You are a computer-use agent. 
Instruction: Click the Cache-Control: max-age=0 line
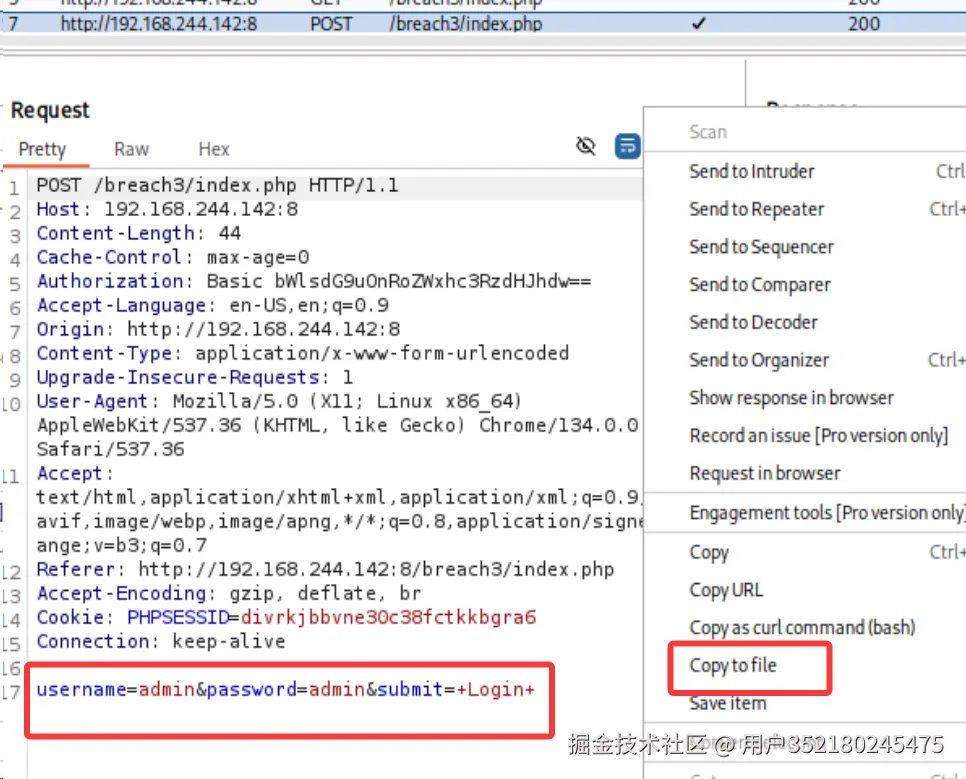coord(172,258)
